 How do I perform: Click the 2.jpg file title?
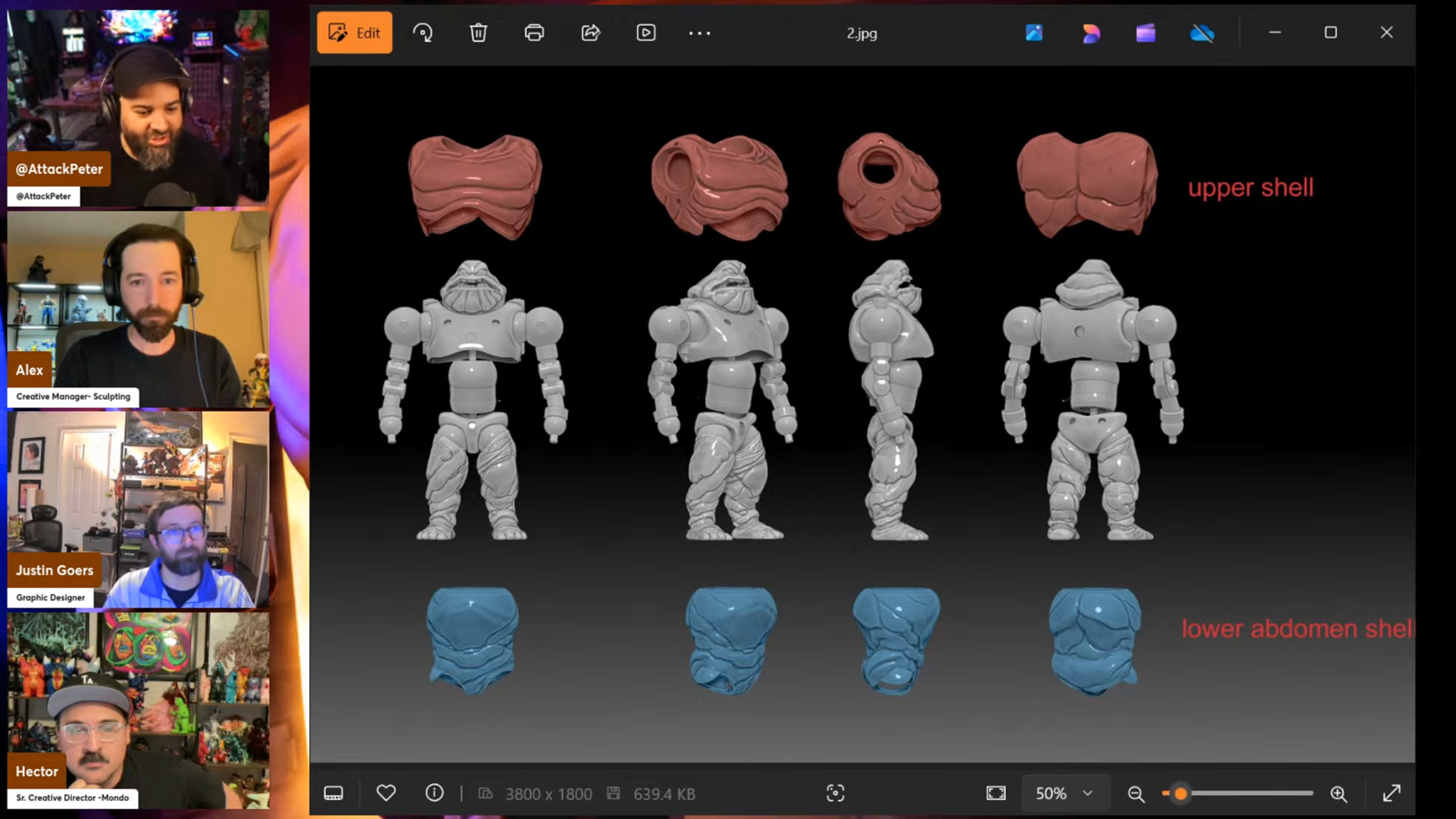(x=862, y=33)
